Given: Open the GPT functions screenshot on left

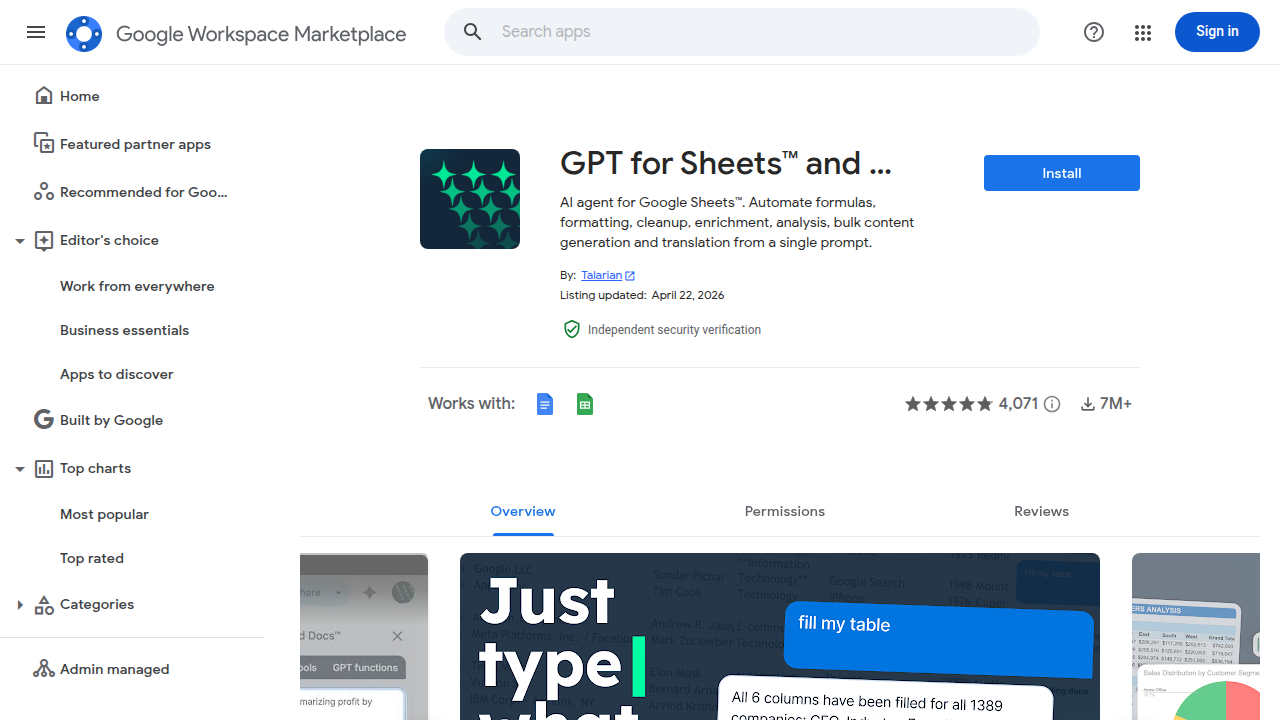Looking at the screenshot, I should point(364,637).
